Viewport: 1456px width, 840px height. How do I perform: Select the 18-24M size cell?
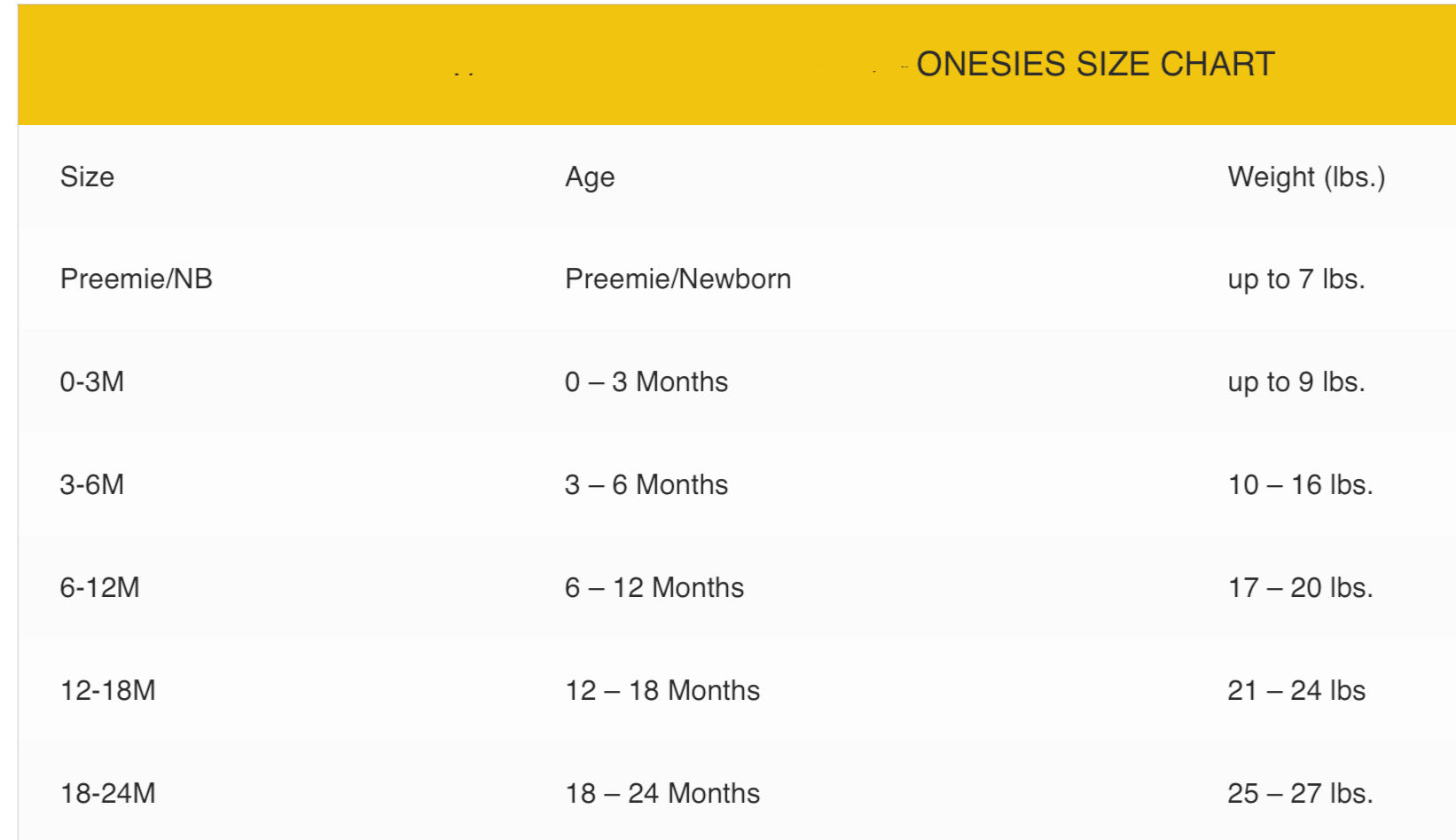point(108,793)
